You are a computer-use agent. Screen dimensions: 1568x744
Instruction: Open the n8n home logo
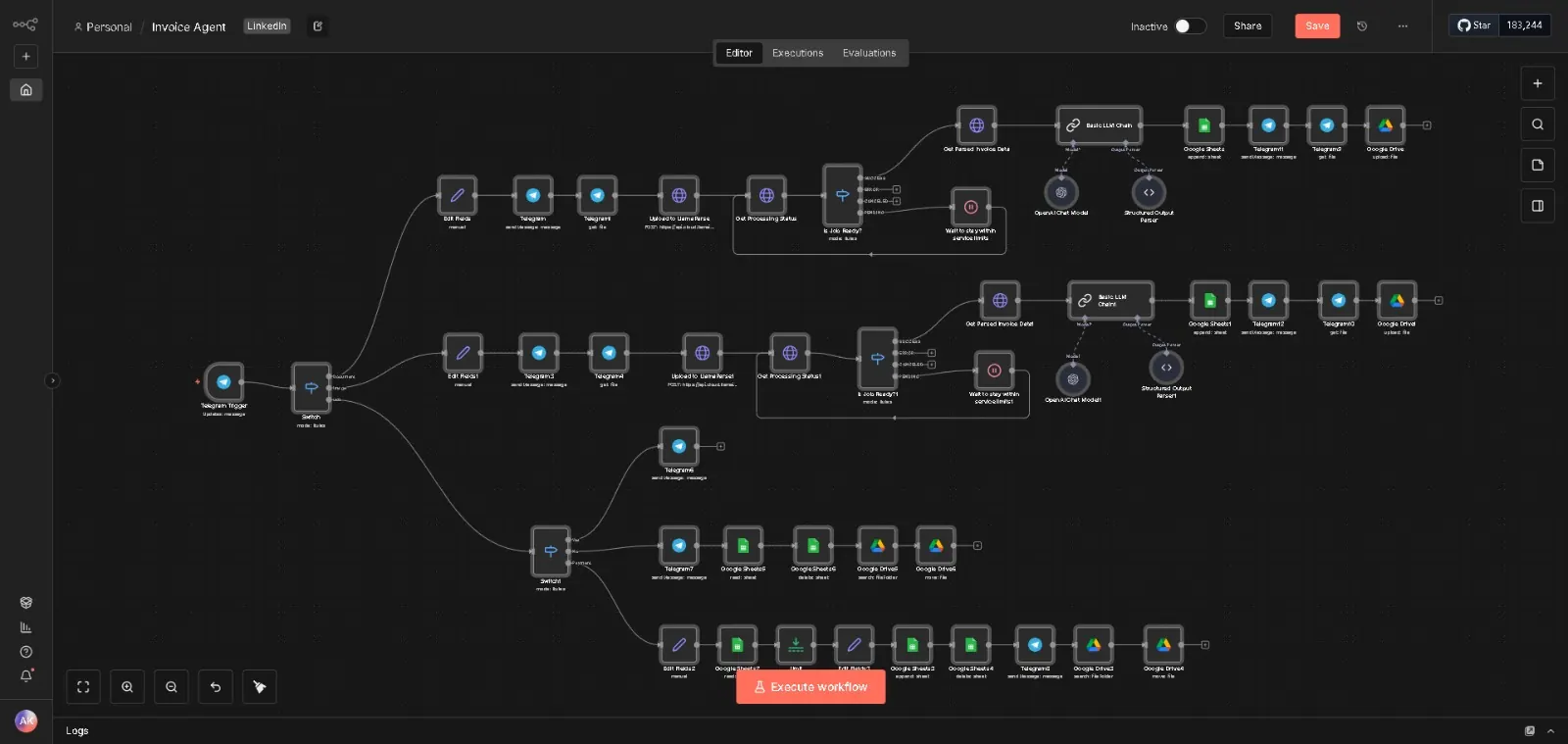(x=25, y=25)
